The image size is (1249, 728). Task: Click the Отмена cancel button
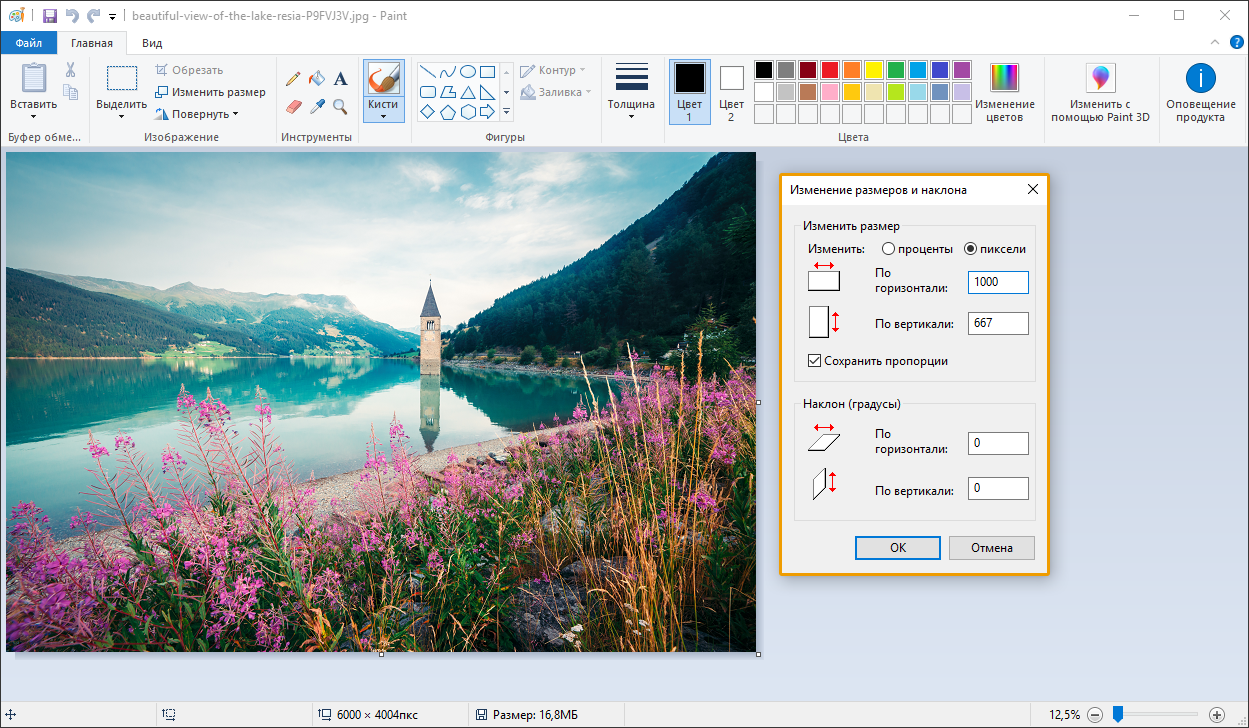tap(991, 548)
